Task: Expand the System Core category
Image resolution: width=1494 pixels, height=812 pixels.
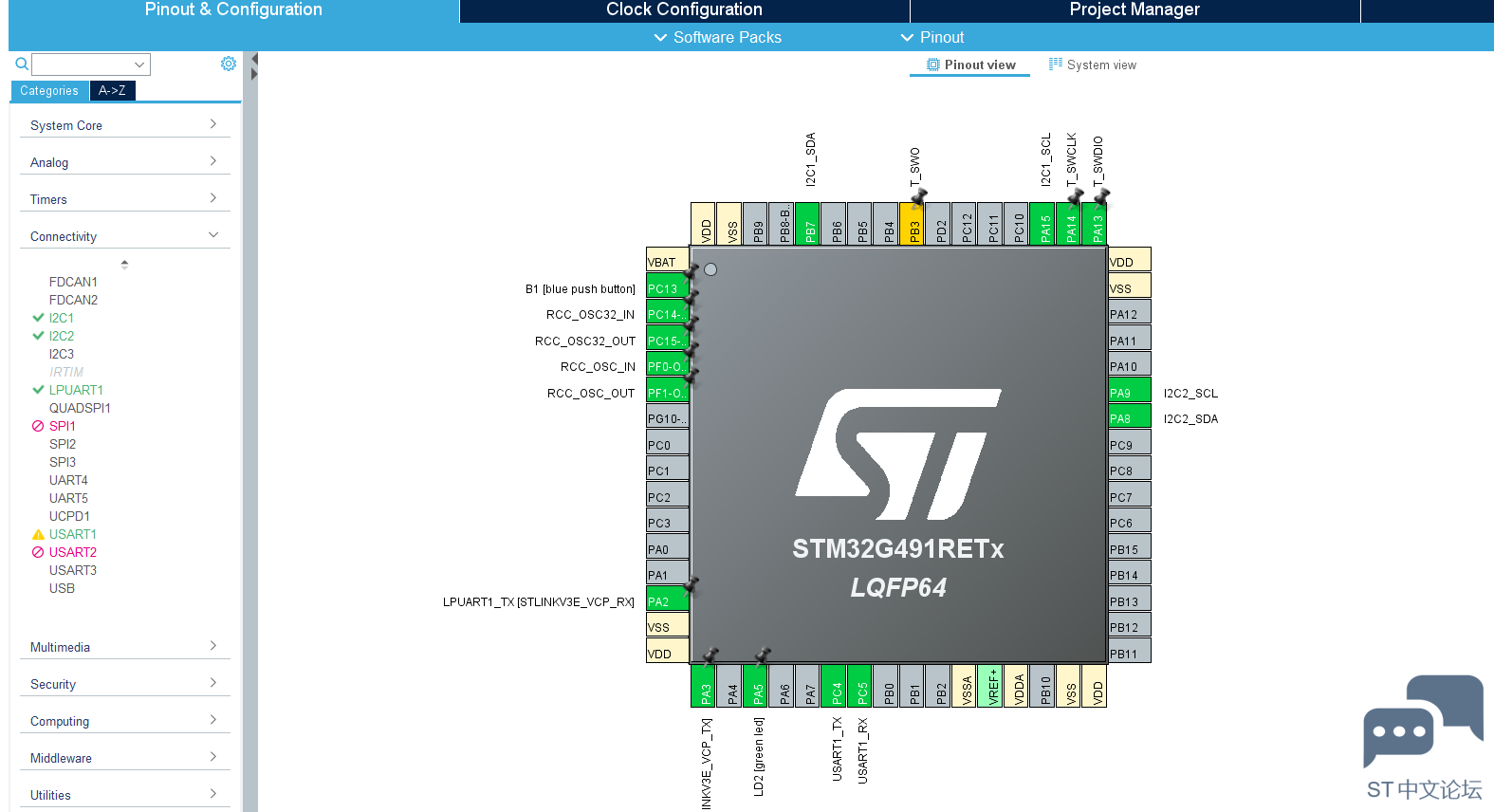Action: point(124,125)
